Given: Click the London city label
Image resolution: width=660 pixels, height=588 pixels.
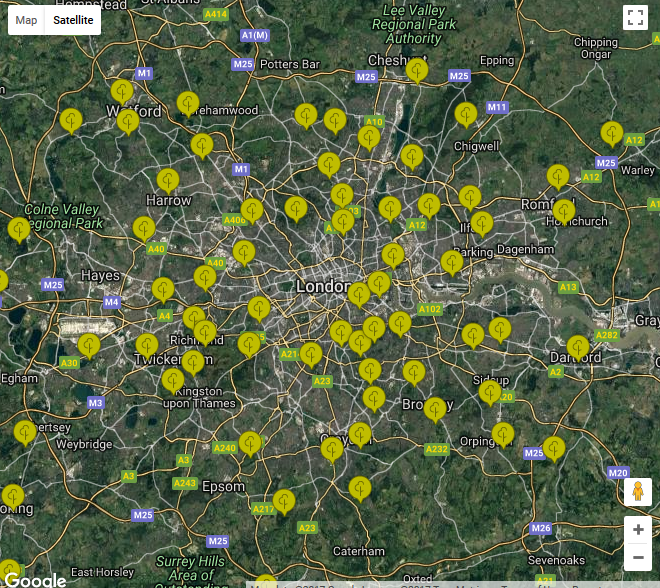Looking at the screenshot, I should click(323, 287).
